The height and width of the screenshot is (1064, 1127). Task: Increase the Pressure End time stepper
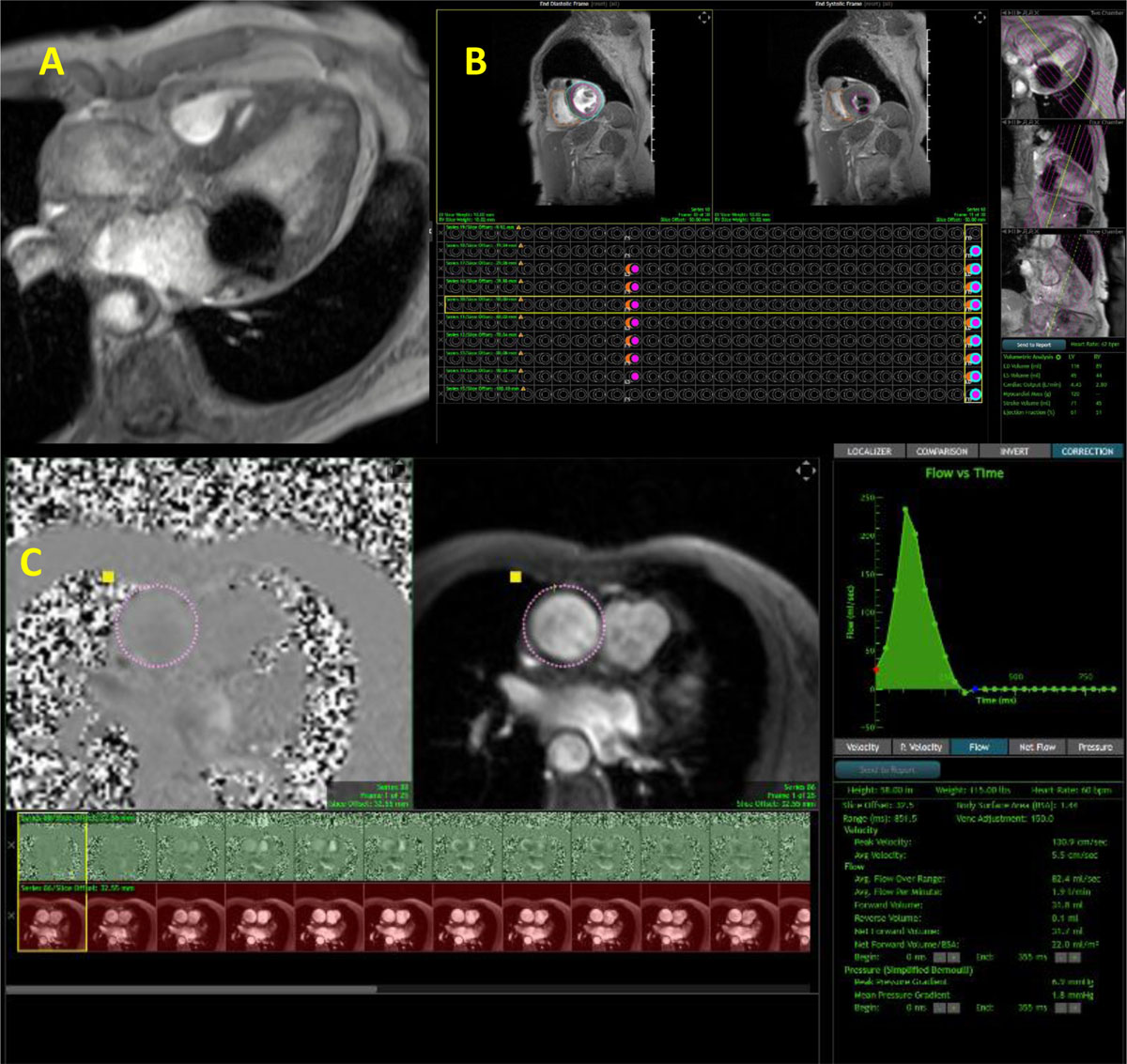click(x=1074, y=1008)
